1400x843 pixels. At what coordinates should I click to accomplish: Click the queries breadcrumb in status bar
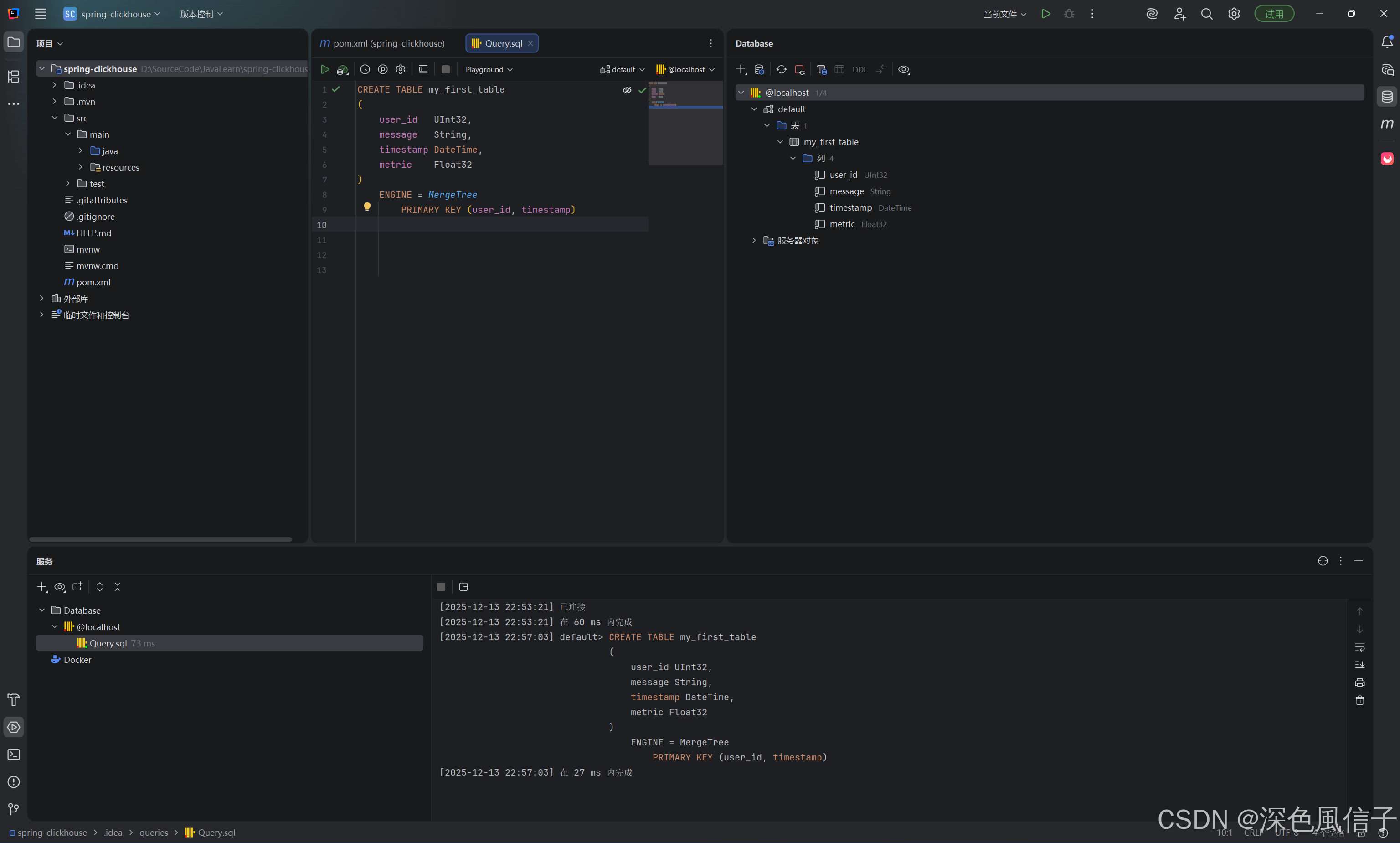pyautogui.click(x=153, y=832)
